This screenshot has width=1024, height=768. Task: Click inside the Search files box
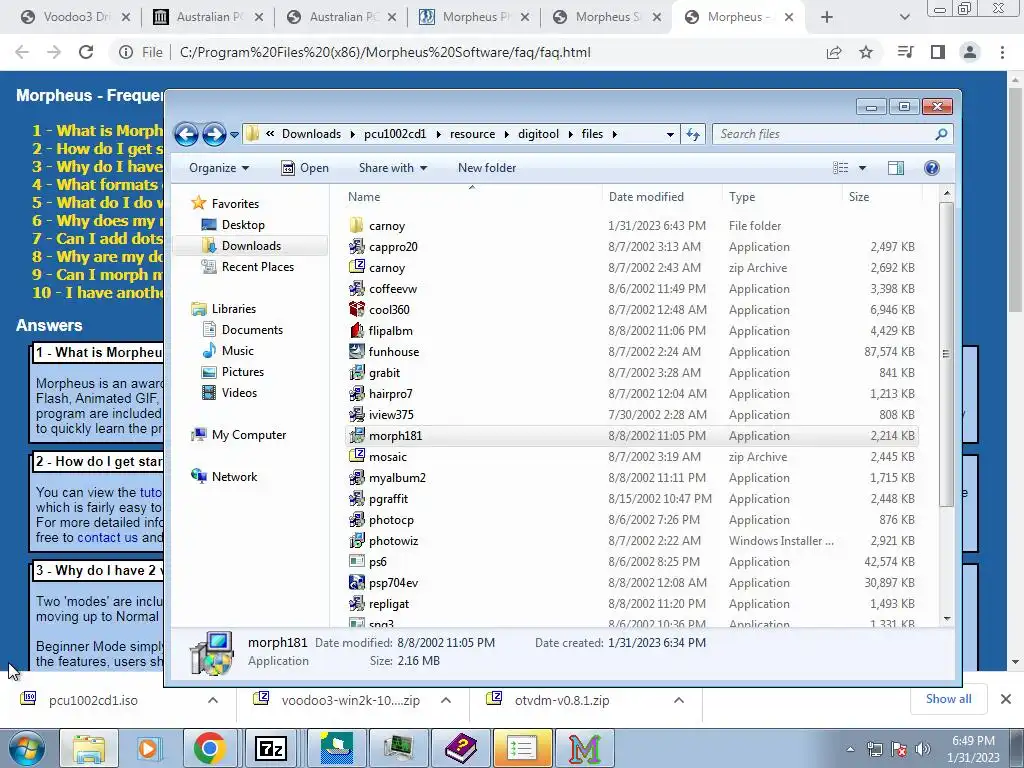833,134
